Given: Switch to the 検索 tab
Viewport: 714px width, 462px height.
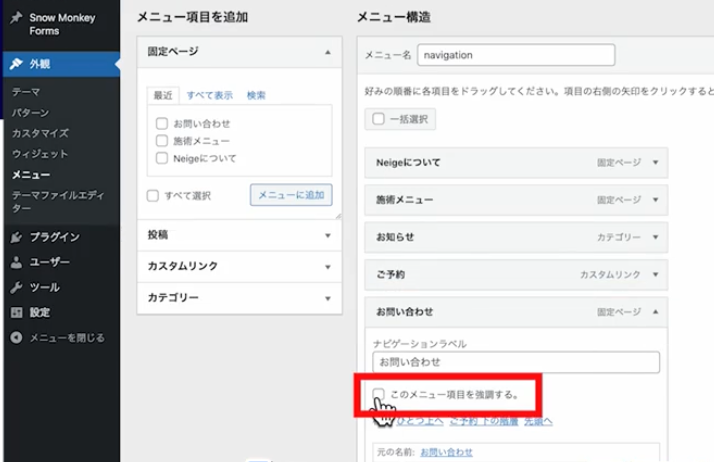Looking at the screenshot, I should 256,96.
